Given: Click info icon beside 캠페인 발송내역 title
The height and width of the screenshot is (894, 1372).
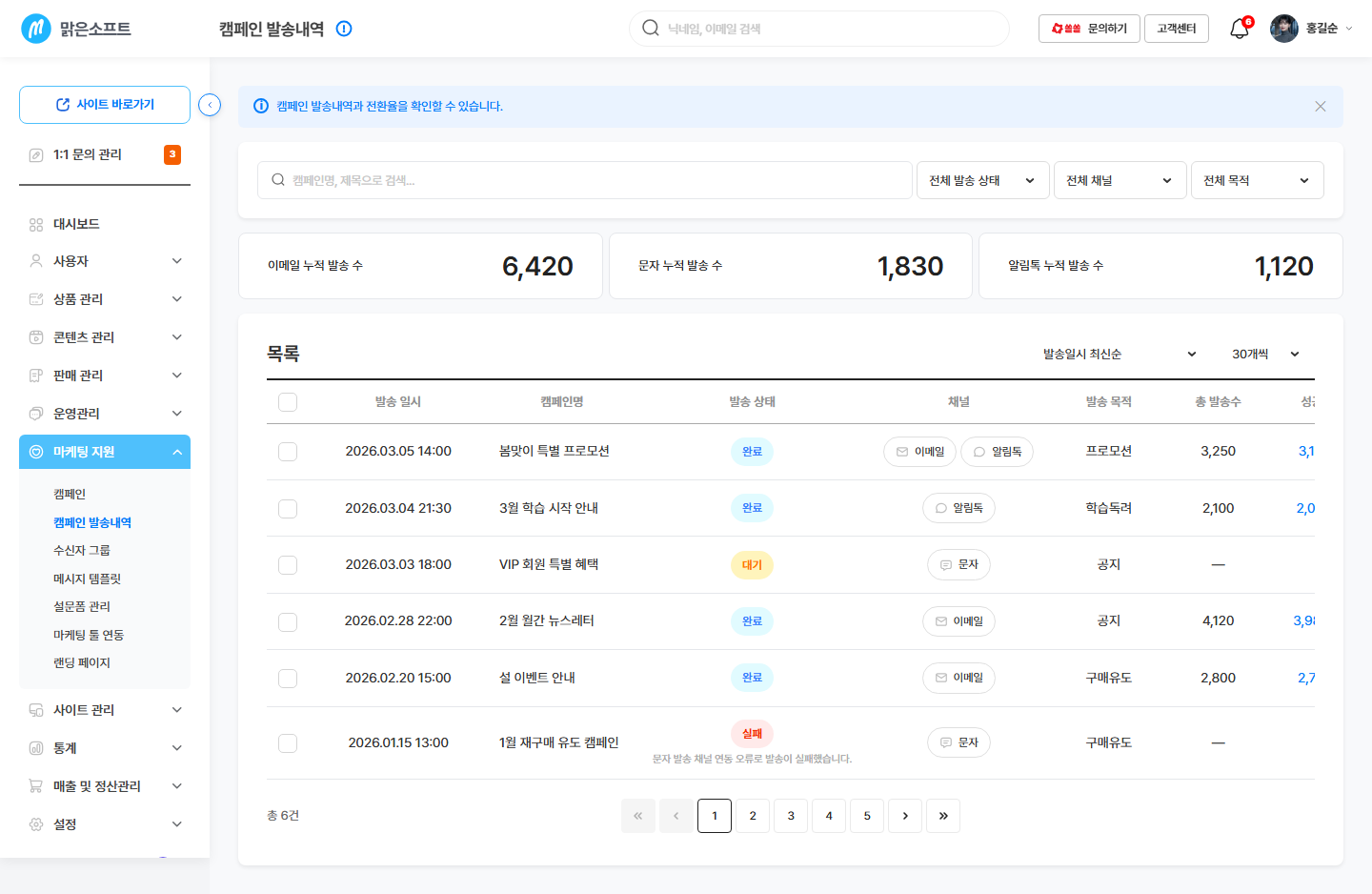Looking at the screenshot, I should (x=345, y=29).
